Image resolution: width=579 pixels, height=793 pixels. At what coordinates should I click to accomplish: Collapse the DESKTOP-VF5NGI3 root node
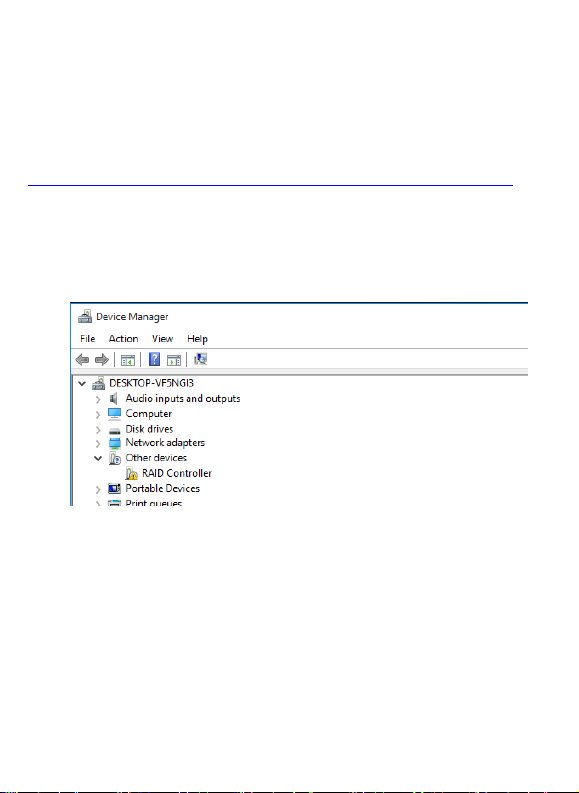[x=82, y=384]
